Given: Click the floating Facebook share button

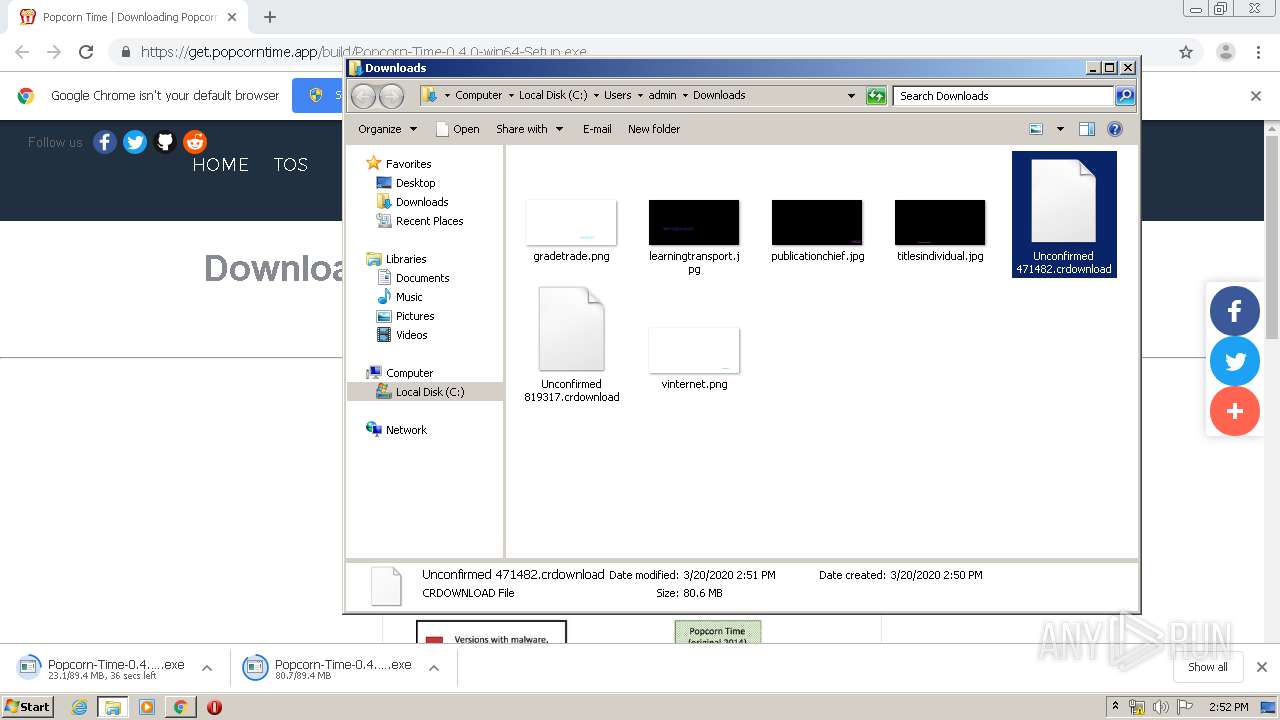Looking at the screenshot, I should click(1235, 310).
